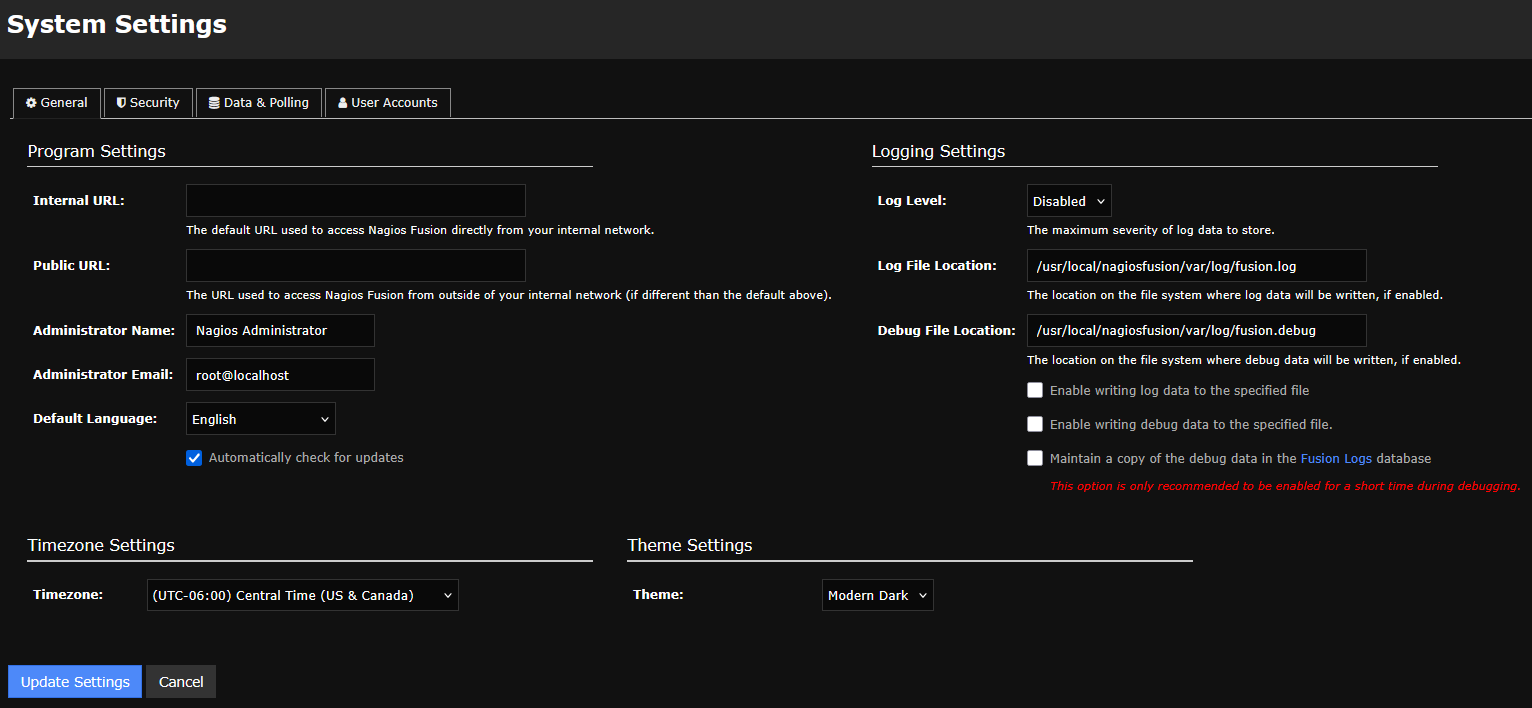The height and width of the screenshot is (708, 1532).
Task: Enable writing debug data to specified file
Action: point(1035,424)
